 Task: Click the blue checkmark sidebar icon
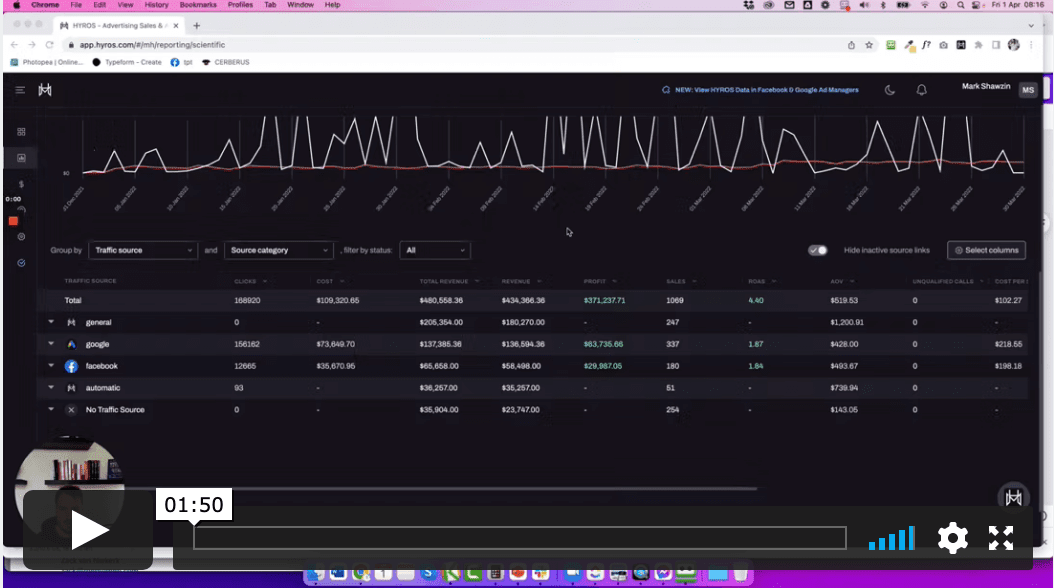[21, 263]
